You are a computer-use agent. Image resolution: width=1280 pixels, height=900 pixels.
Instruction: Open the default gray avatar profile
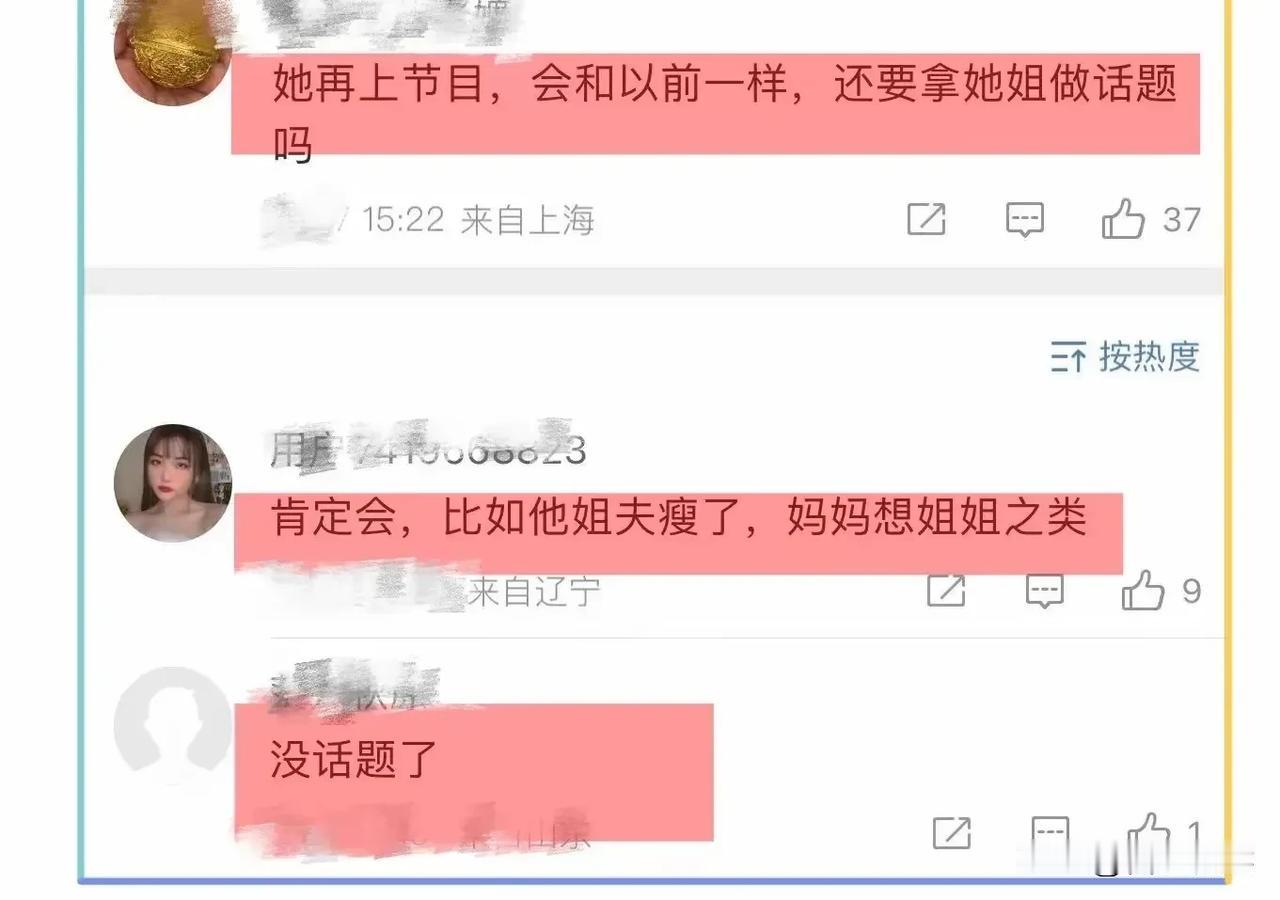pos(172,725)
